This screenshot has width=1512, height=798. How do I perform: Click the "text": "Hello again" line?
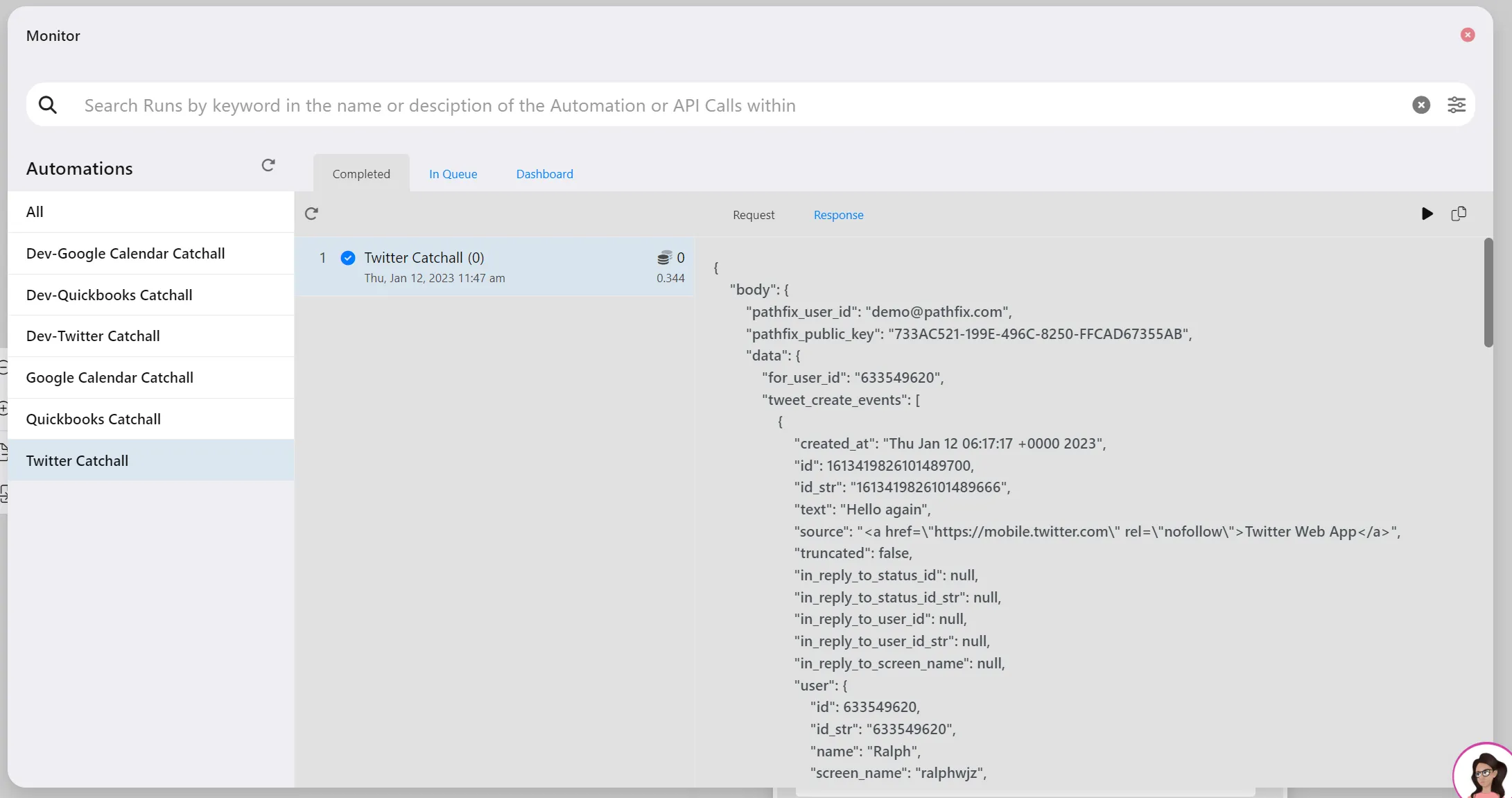point(862,510)
